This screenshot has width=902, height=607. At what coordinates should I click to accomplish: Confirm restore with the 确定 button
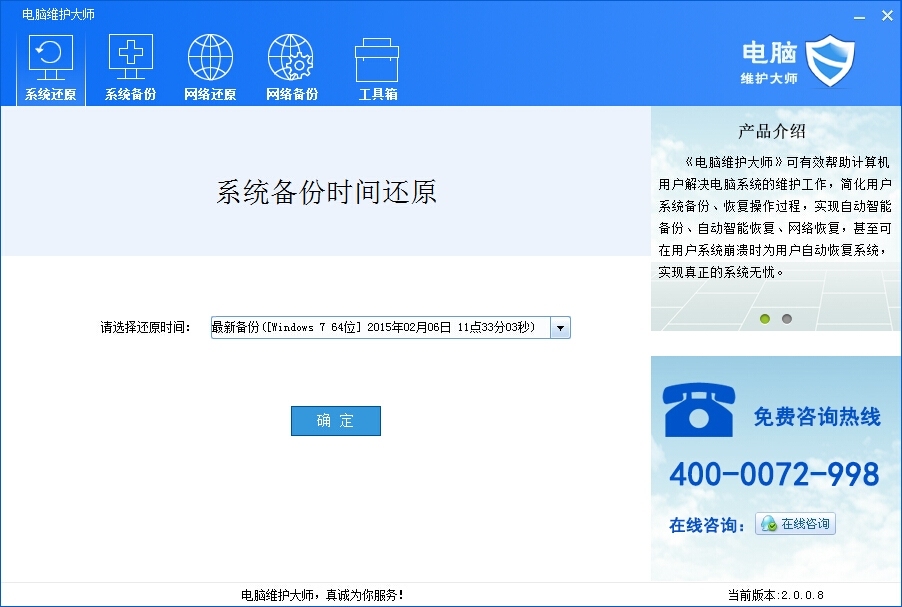coord(336,421)
